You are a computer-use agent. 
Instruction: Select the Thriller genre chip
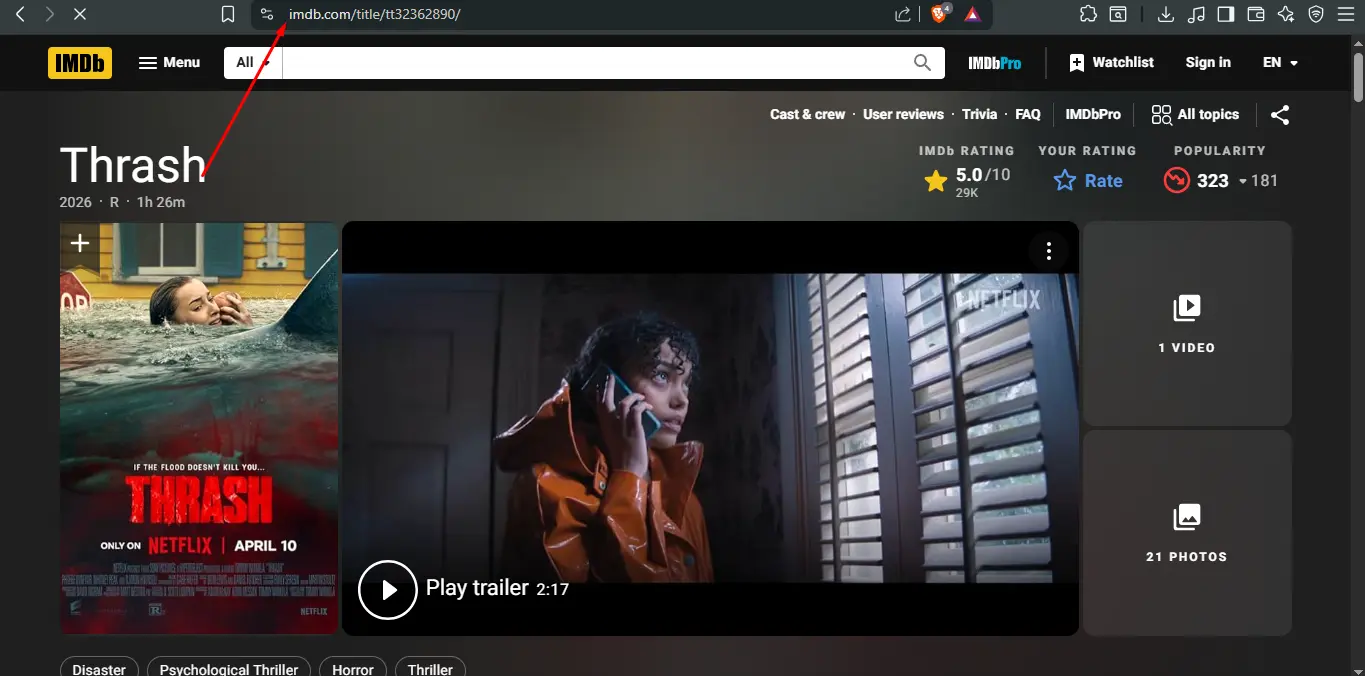(x=430, y=668)
